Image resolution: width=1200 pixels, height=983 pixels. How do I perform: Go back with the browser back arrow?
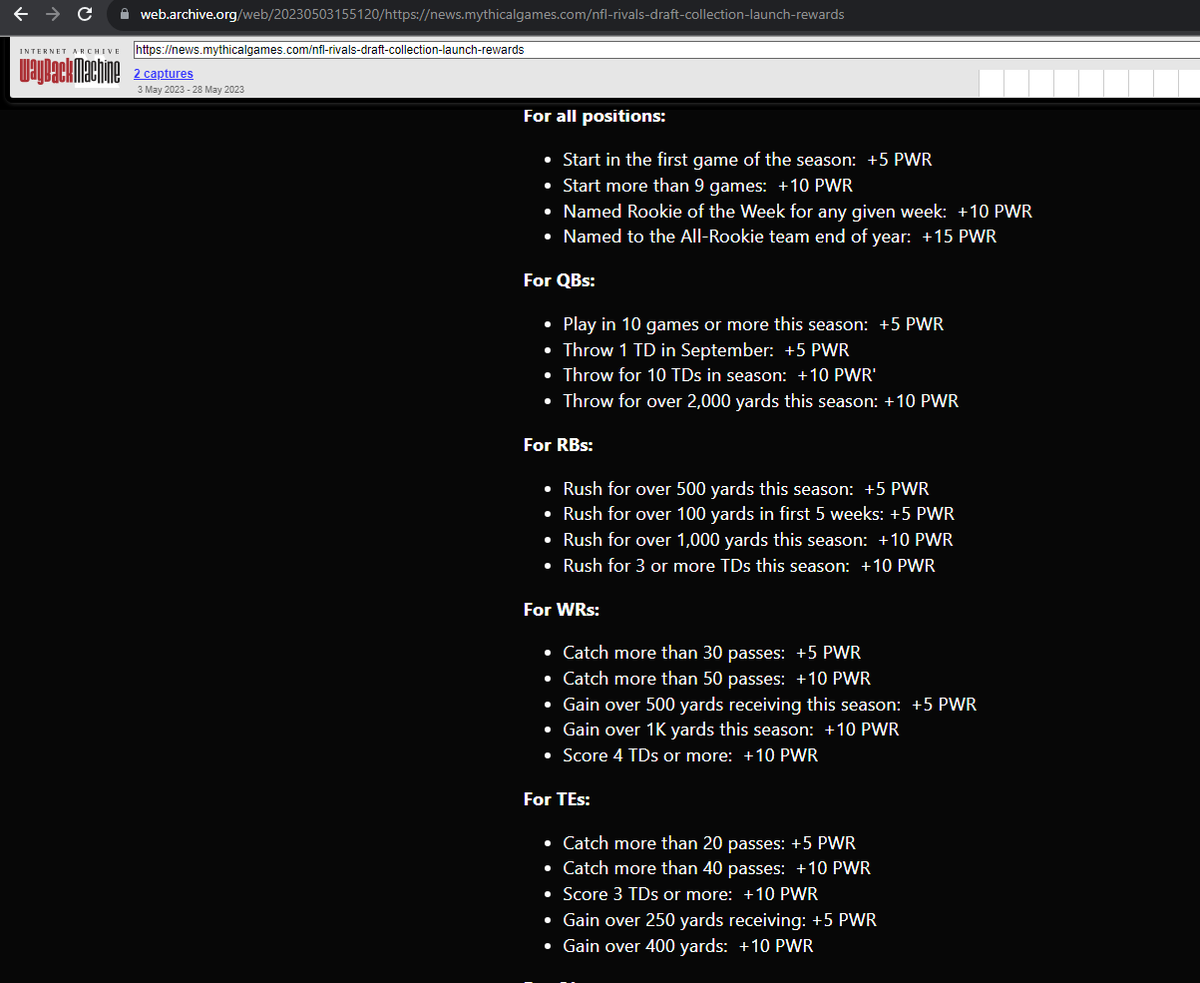click(x=21, y=14)
